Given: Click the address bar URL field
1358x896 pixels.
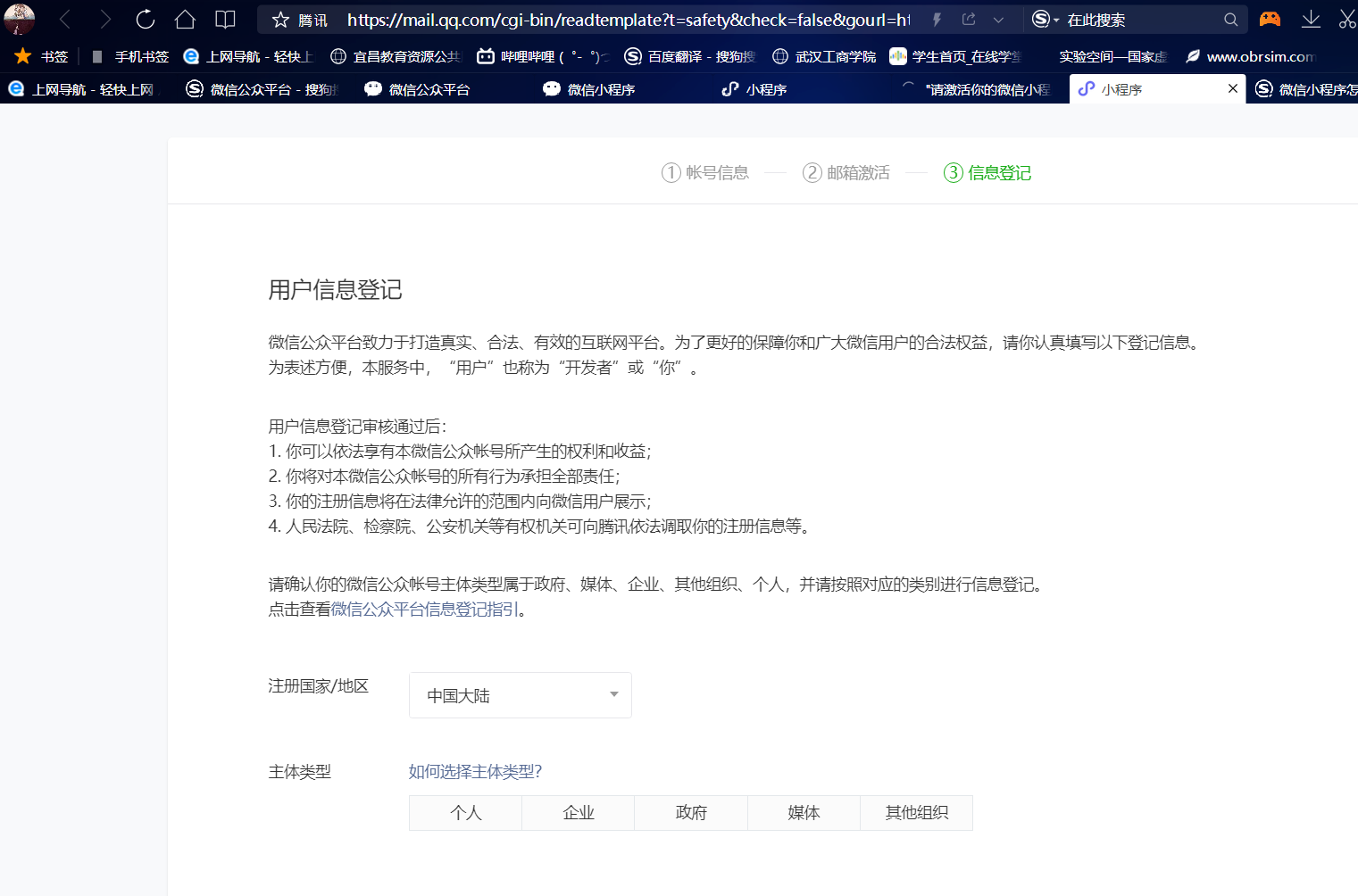Looking at the screenshot, I should 629,20.
